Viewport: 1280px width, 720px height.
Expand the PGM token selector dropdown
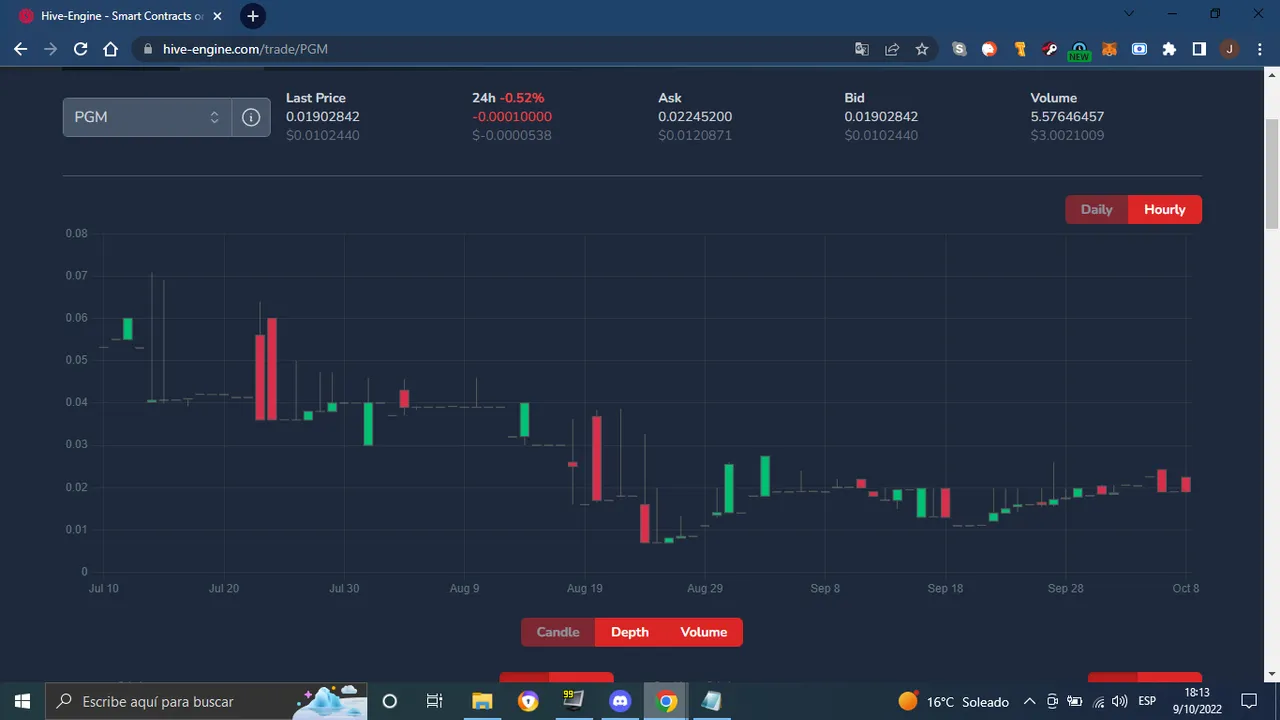pyautogui.click(x=147, y=117)
